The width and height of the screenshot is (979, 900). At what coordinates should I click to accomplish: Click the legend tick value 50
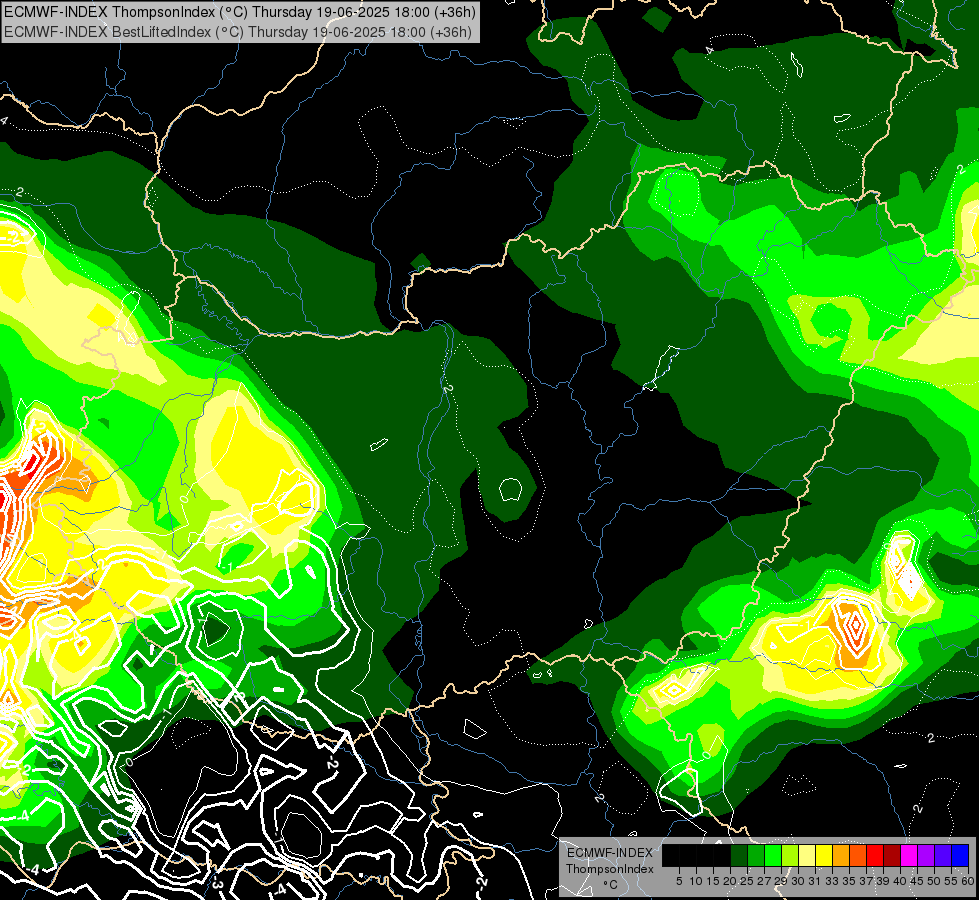tap(934, 881)
